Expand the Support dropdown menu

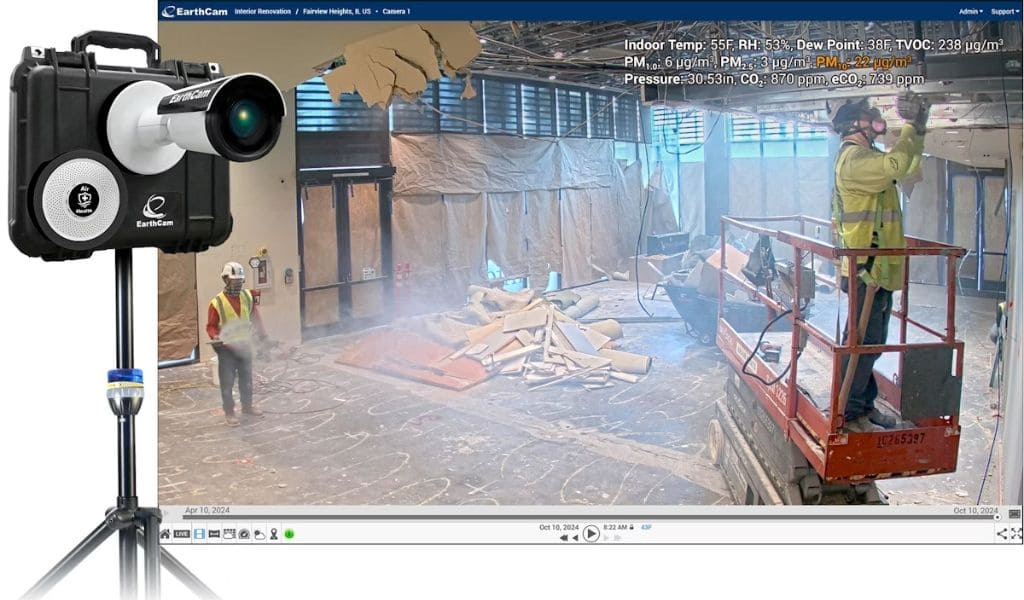1003,11
